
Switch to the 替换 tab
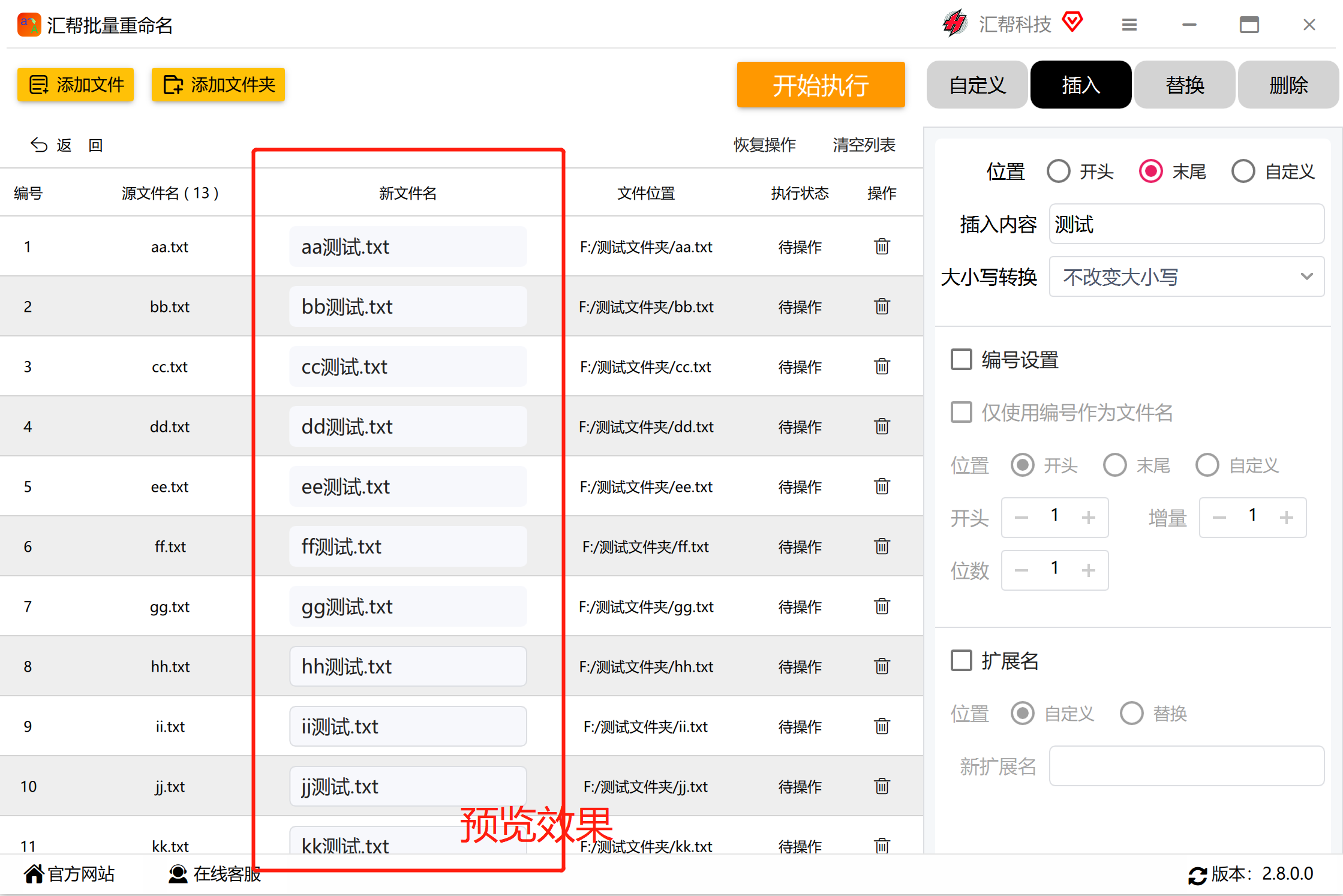[x=1185, y=85]
